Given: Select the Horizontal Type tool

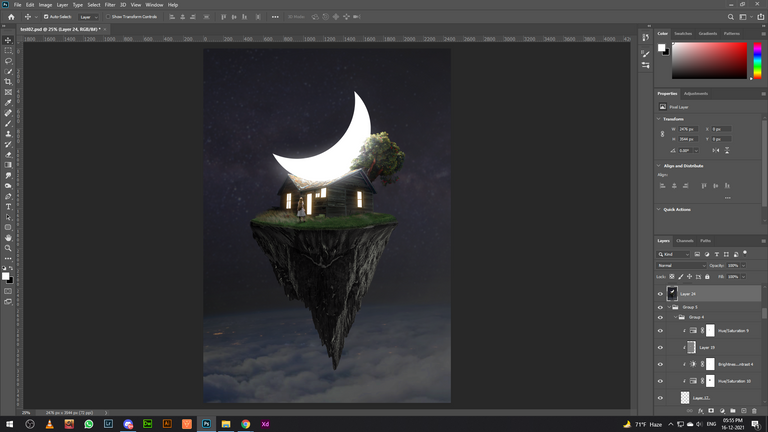Looking at the screenshot, I should (8, 207).
